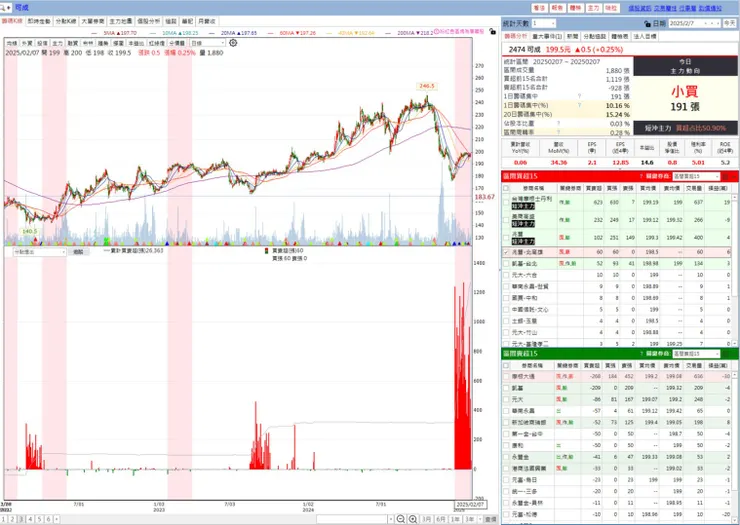Click the scroll-down arrow of buy table
Screen dimensions: 740x525
[x=736, y=344]
